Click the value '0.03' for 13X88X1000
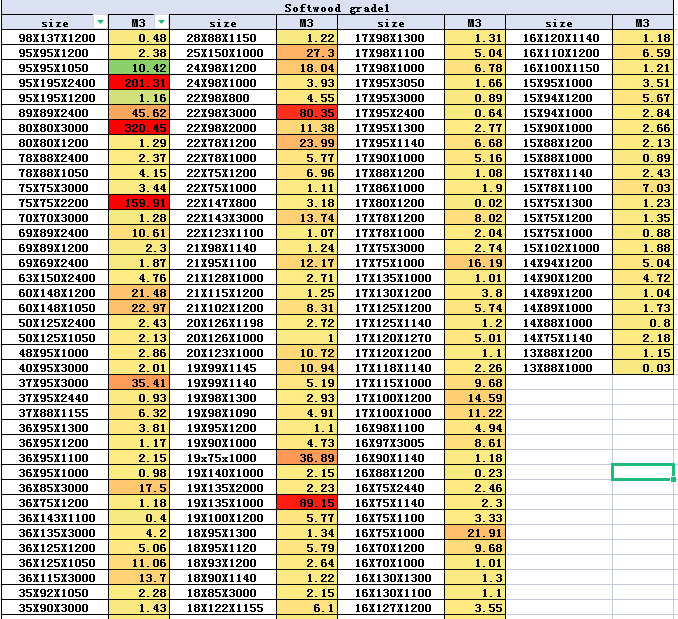This screenshot has width=678, height=619. (x=643, y=368)
